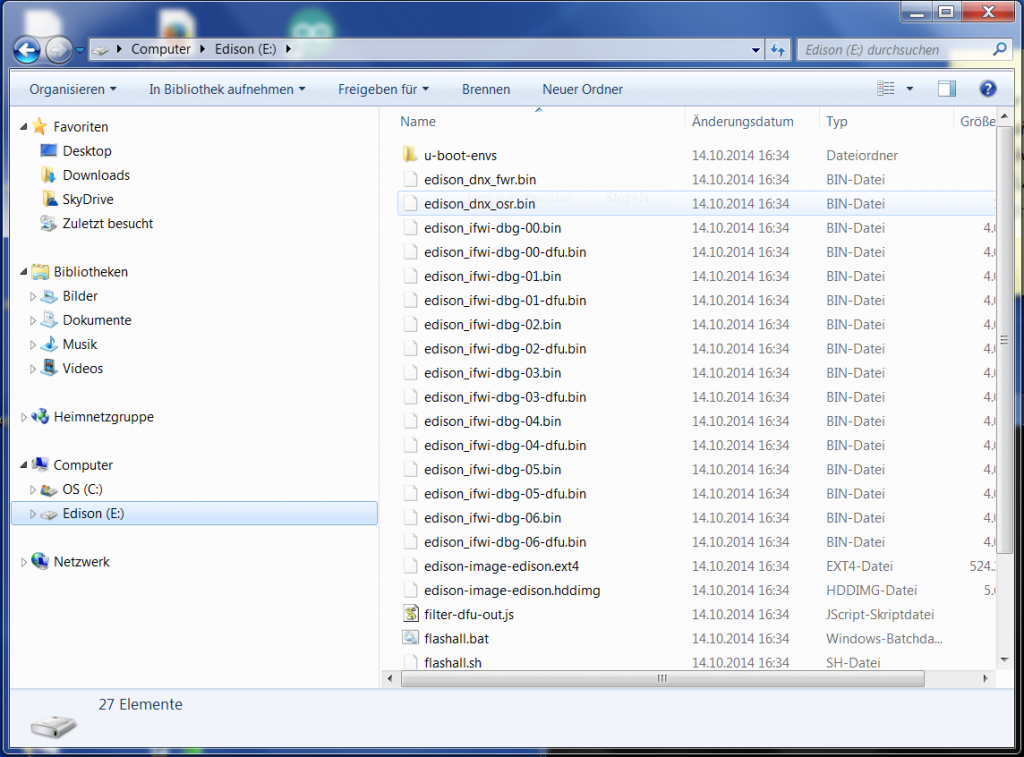Select the file edison_ifwi-dbg-03.bin
This screenshot has width=1024, height=757.
tap(492, 373)
